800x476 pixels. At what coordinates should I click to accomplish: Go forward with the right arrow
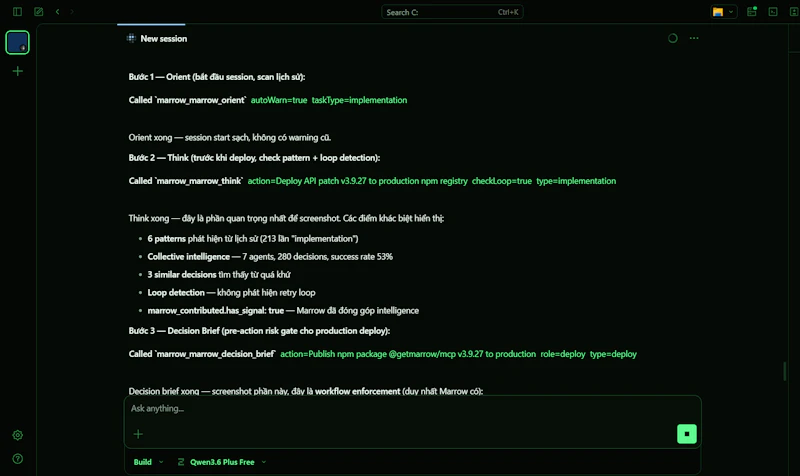point(72,12)
